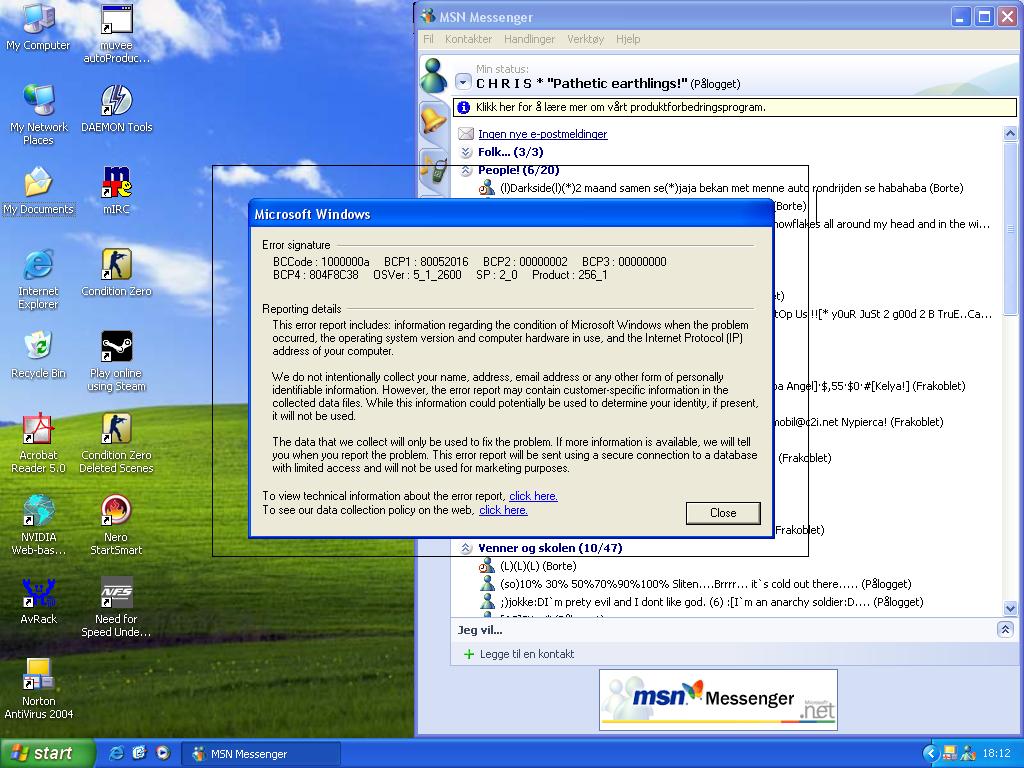Click Ingen nye e-postmeldinger link
Image resolution: width=1024 pixels, height=768 pixels.
point(542,134)
